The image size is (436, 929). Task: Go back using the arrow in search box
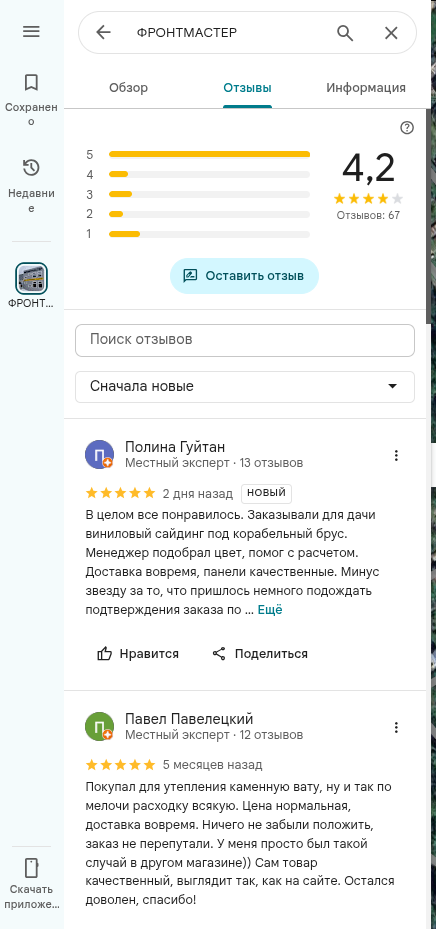tap(103, 32)
